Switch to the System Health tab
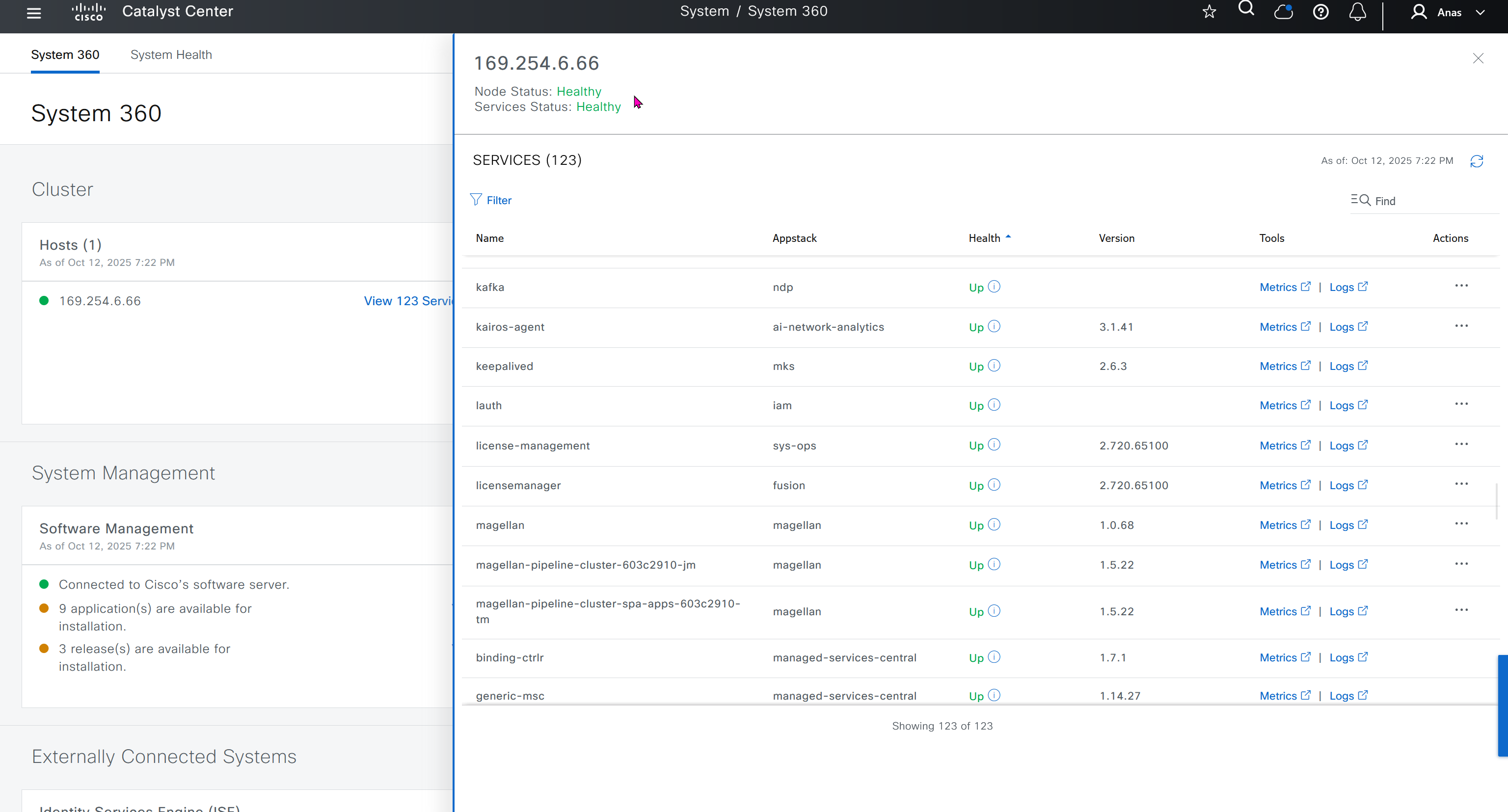The width and height of the screenshot is (1508, 812). 171,54
